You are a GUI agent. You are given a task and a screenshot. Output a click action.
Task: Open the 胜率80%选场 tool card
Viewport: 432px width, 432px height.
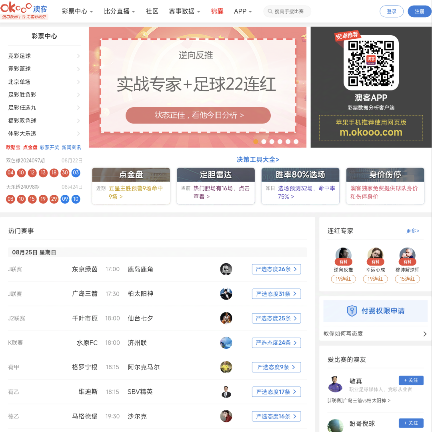pyautogui.click(x=300, y=186)
